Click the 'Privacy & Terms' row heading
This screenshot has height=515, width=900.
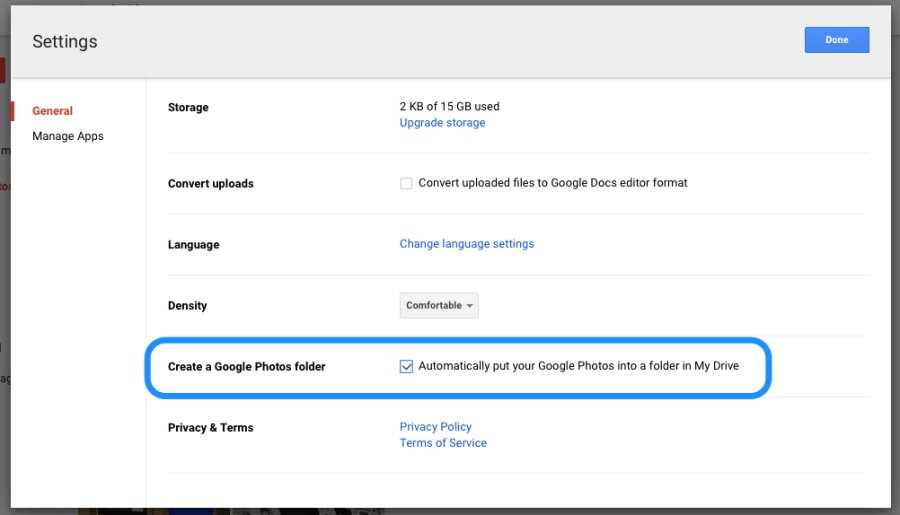[210, 428]
